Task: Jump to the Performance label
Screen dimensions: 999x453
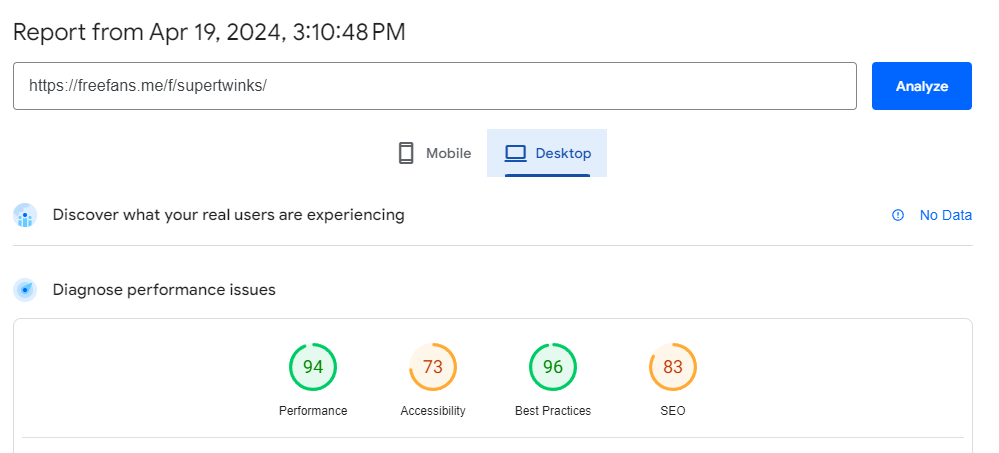Action: (313, 411)
